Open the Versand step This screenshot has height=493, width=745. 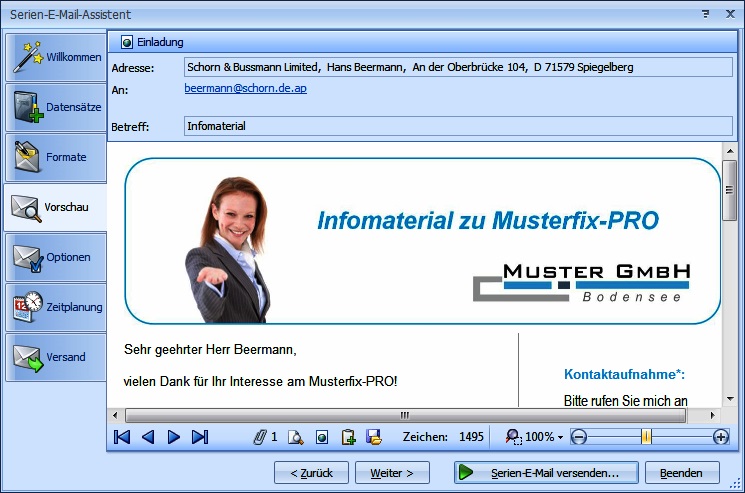point(56,357)
